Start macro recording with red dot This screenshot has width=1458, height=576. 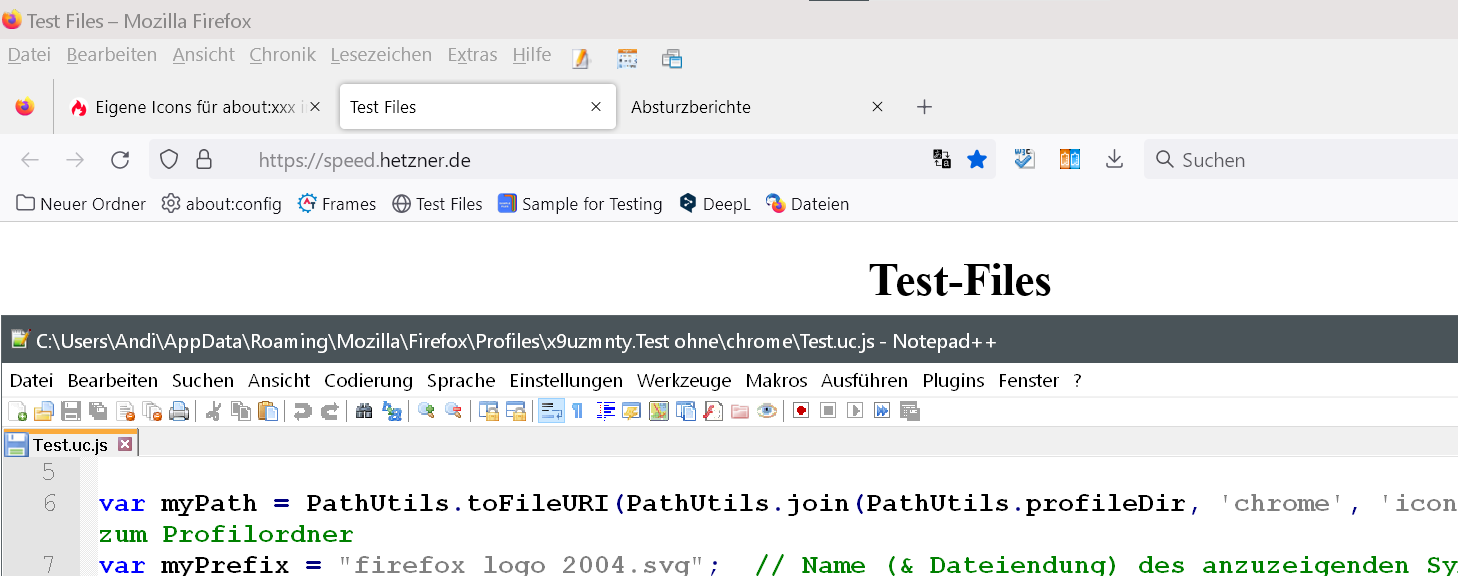801,411
